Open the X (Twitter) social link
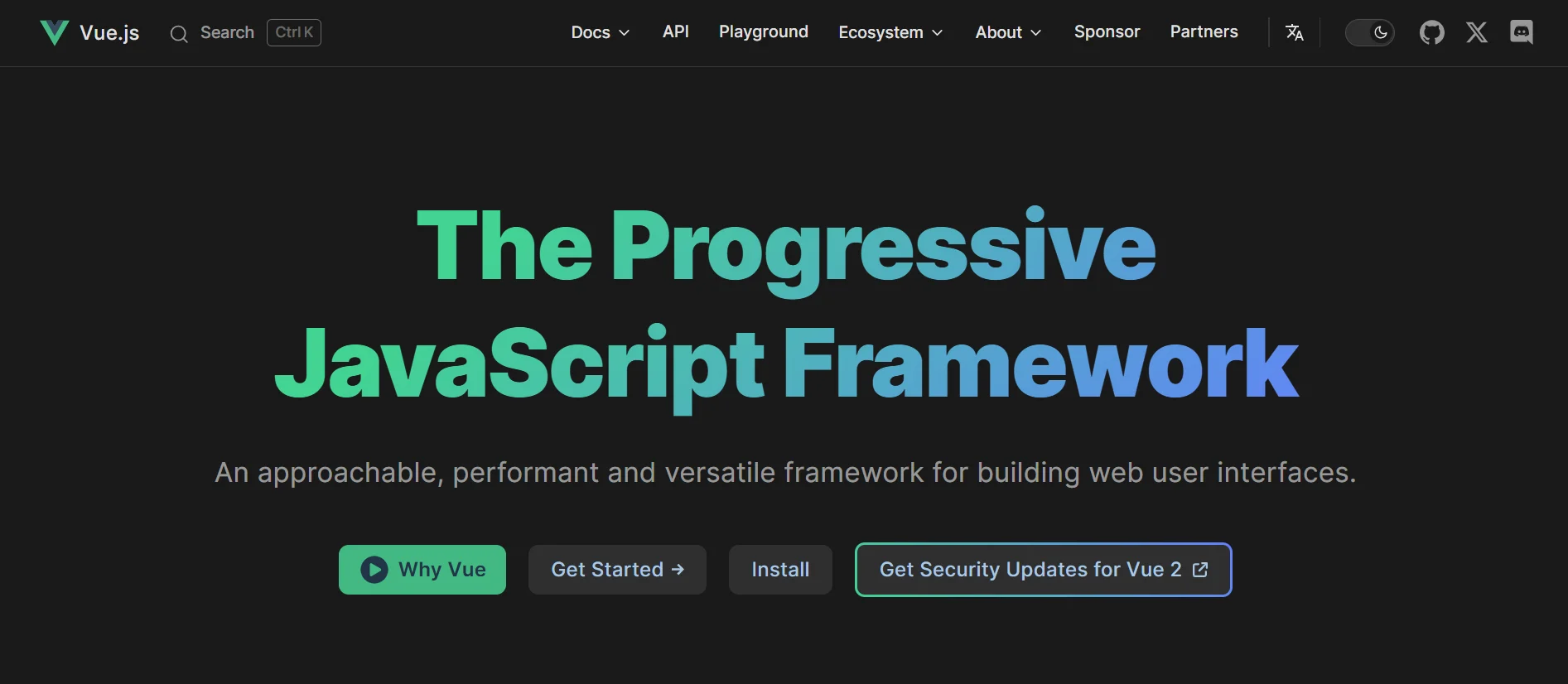This screenshot has width=1568, height=684. (x=1476, y=32)
